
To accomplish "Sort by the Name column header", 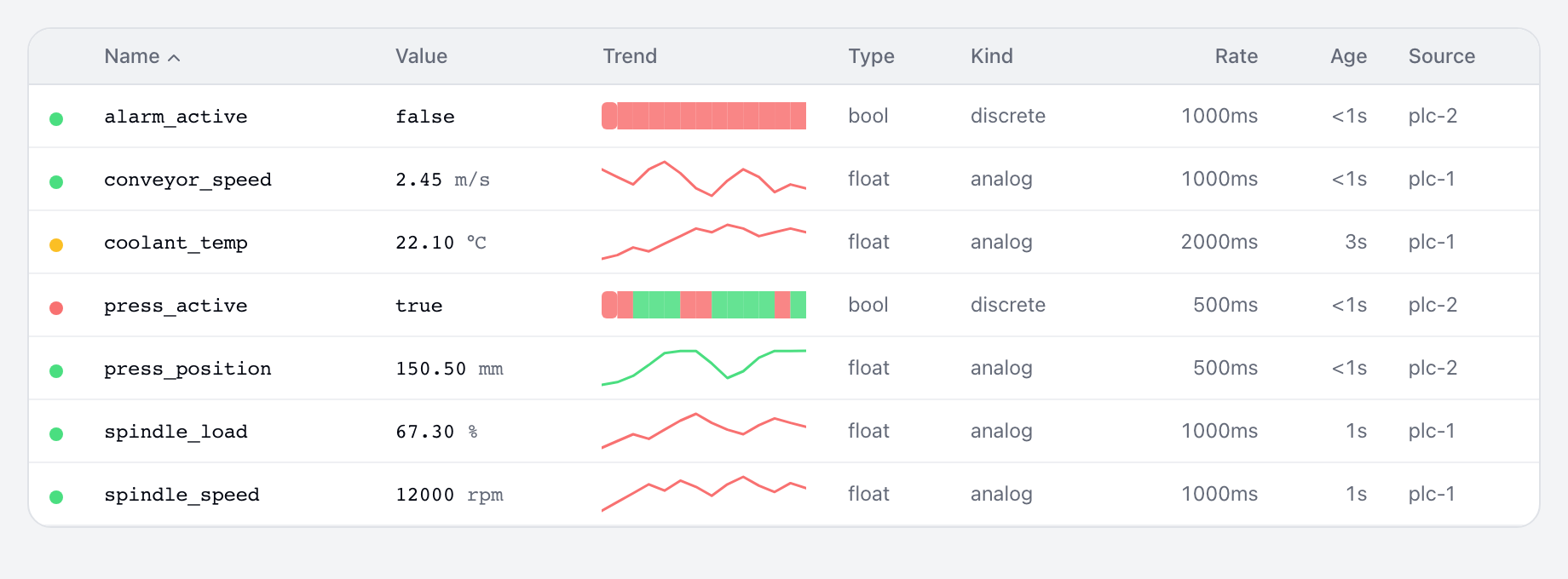I will pyautogui.click(x=141, y=56).
